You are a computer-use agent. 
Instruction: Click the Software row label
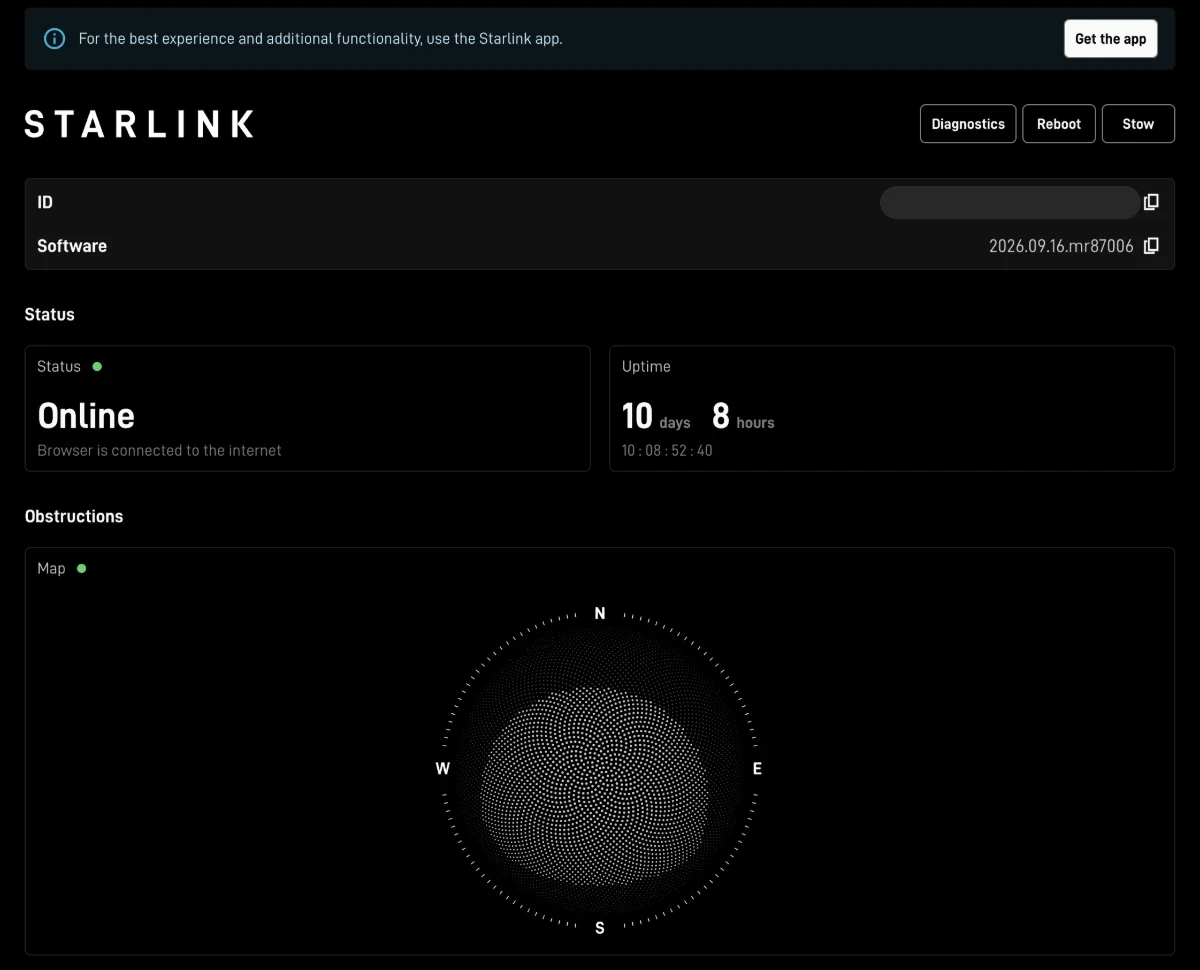[72, 246]
